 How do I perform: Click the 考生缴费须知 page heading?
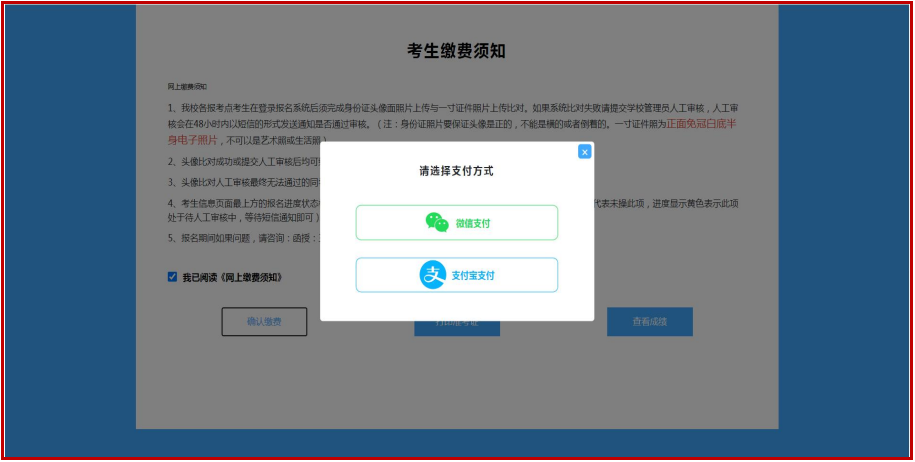coord(456,51)
